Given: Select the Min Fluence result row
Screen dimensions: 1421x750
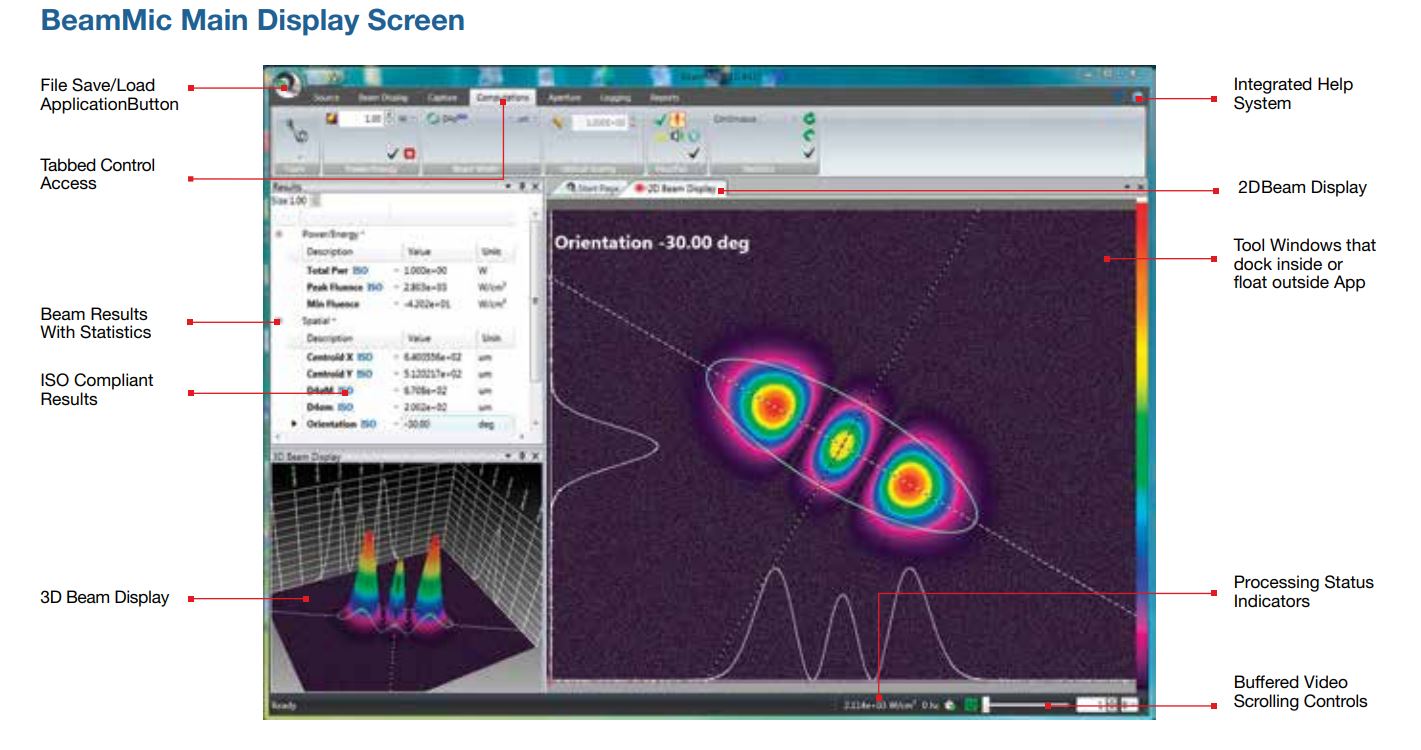Looking at the screenshot, I should click(x=409, y=304).
